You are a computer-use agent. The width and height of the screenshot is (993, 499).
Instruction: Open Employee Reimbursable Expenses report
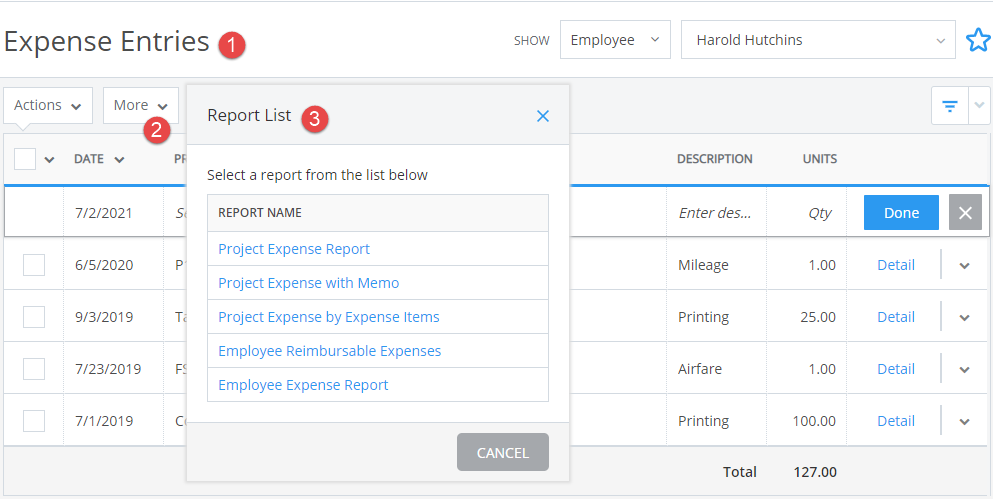click(x=329, y=351)
